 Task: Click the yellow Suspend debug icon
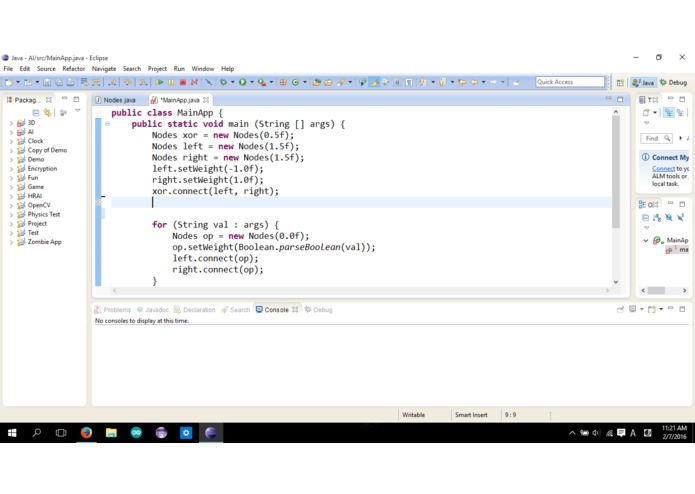click(x=171, y=82)
